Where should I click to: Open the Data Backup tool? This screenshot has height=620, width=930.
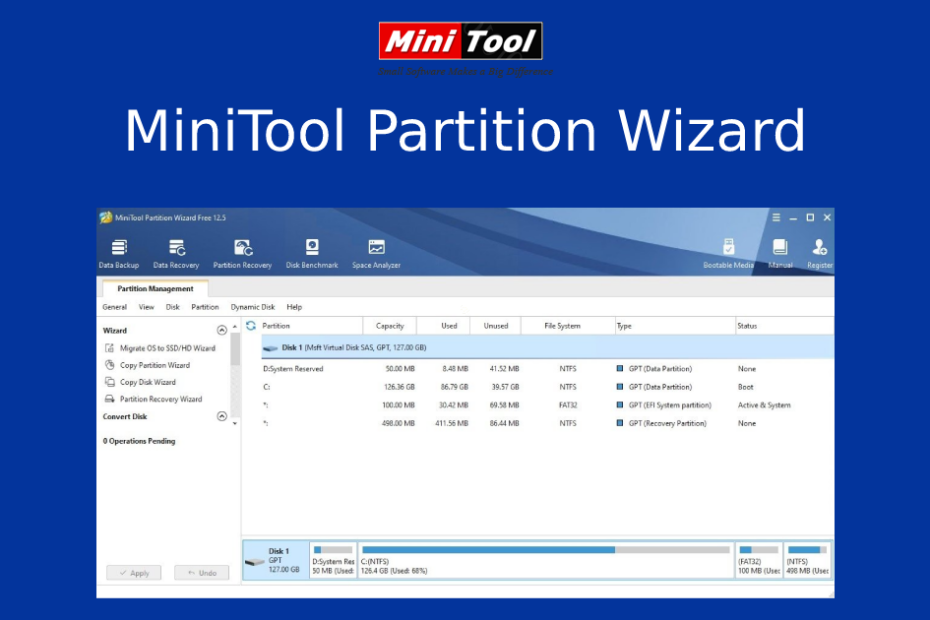(119, 254)
